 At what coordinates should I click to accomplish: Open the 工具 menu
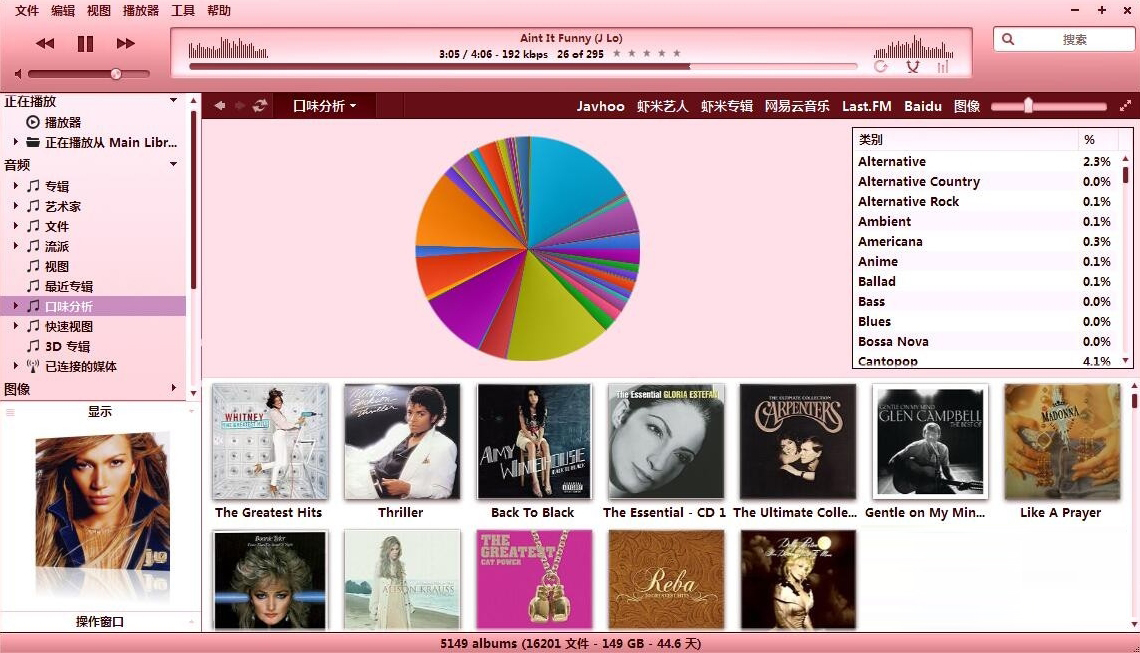pos(183,11)
